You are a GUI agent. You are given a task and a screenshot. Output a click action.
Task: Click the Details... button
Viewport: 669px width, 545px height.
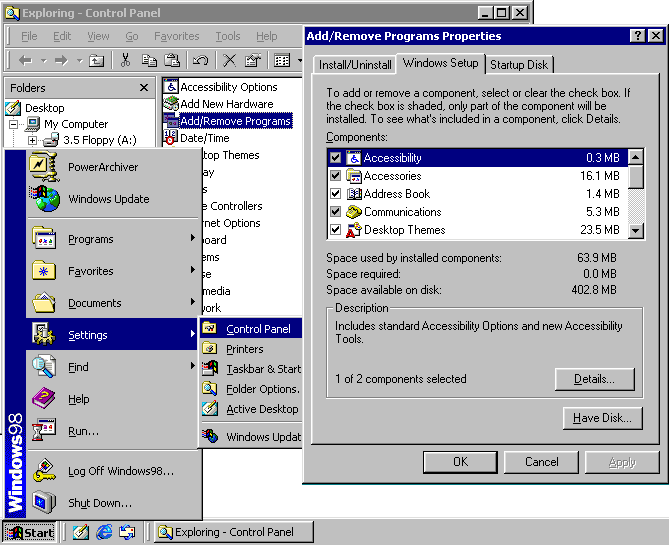(x=594, y=379)
